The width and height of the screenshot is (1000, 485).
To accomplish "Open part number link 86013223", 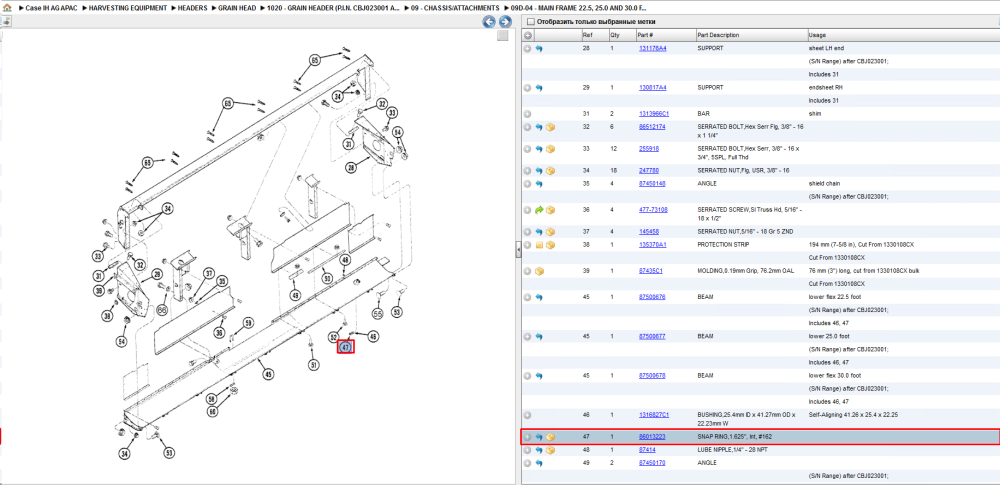I will click(x=652, y=437).
